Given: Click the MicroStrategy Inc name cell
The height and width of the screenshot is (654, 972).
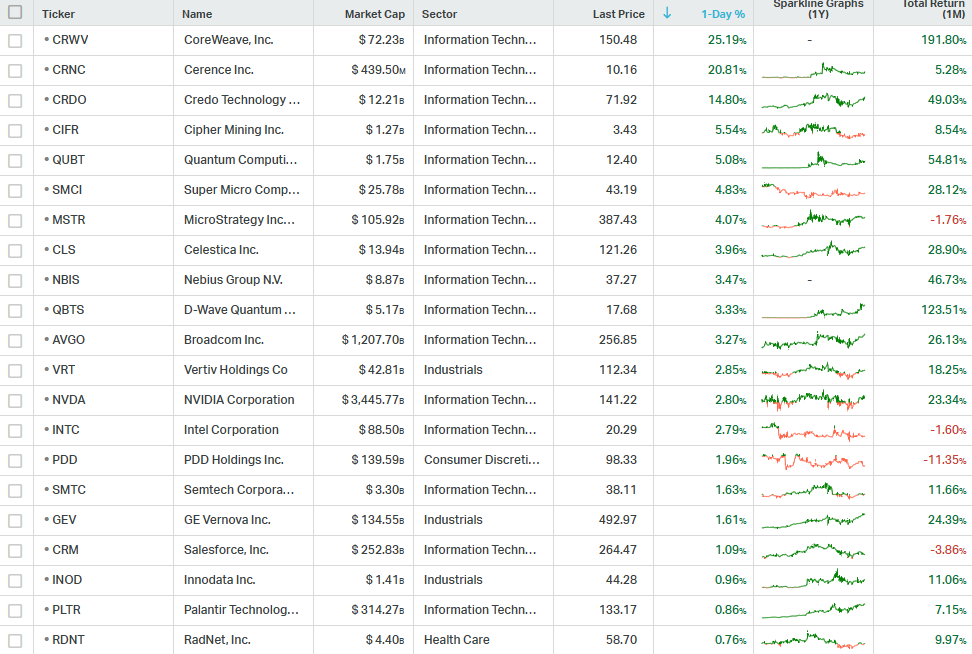Looking at the screenshot, I should click(239, 219).
